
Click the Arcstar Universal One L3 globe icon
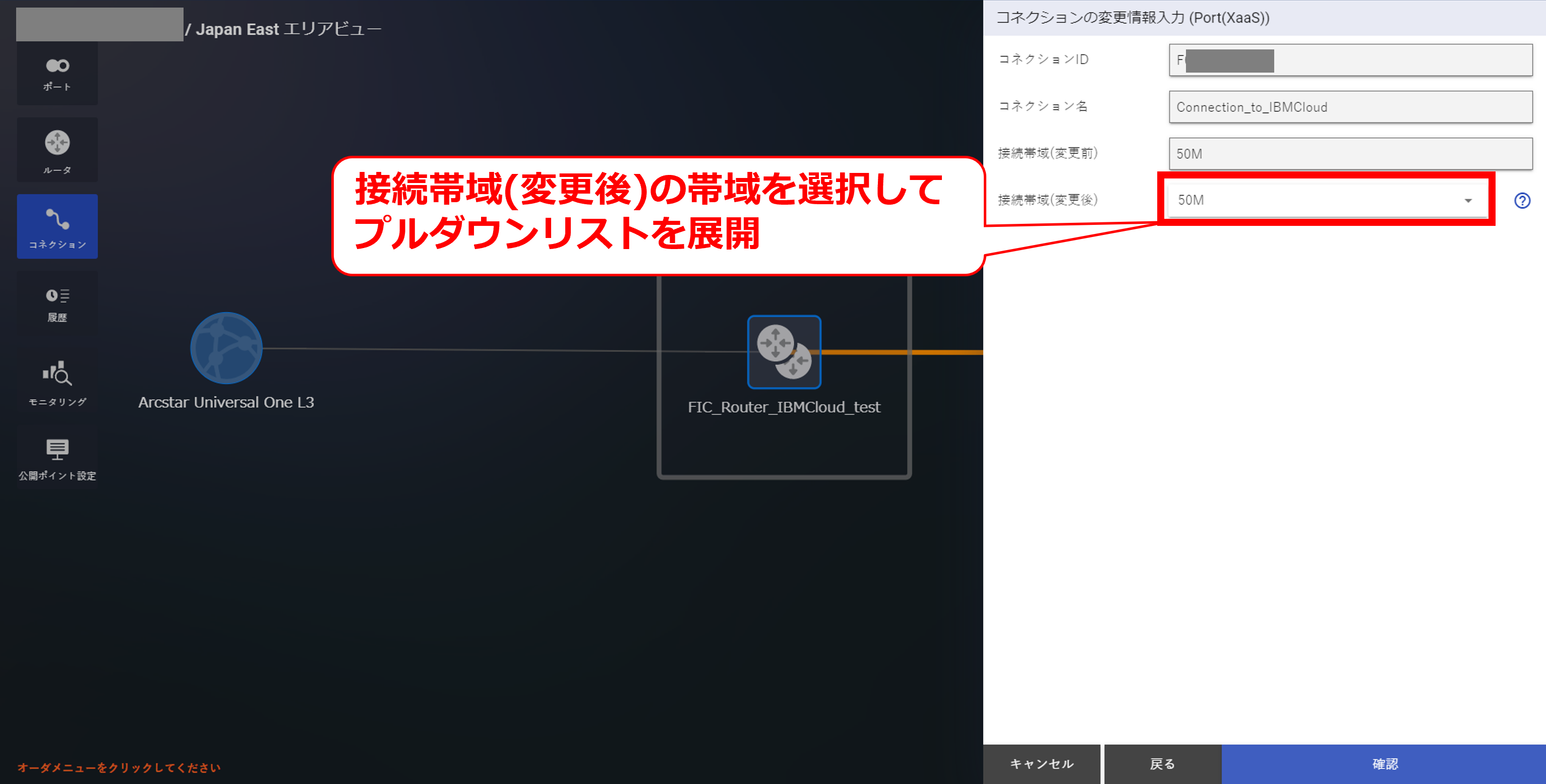226,348
